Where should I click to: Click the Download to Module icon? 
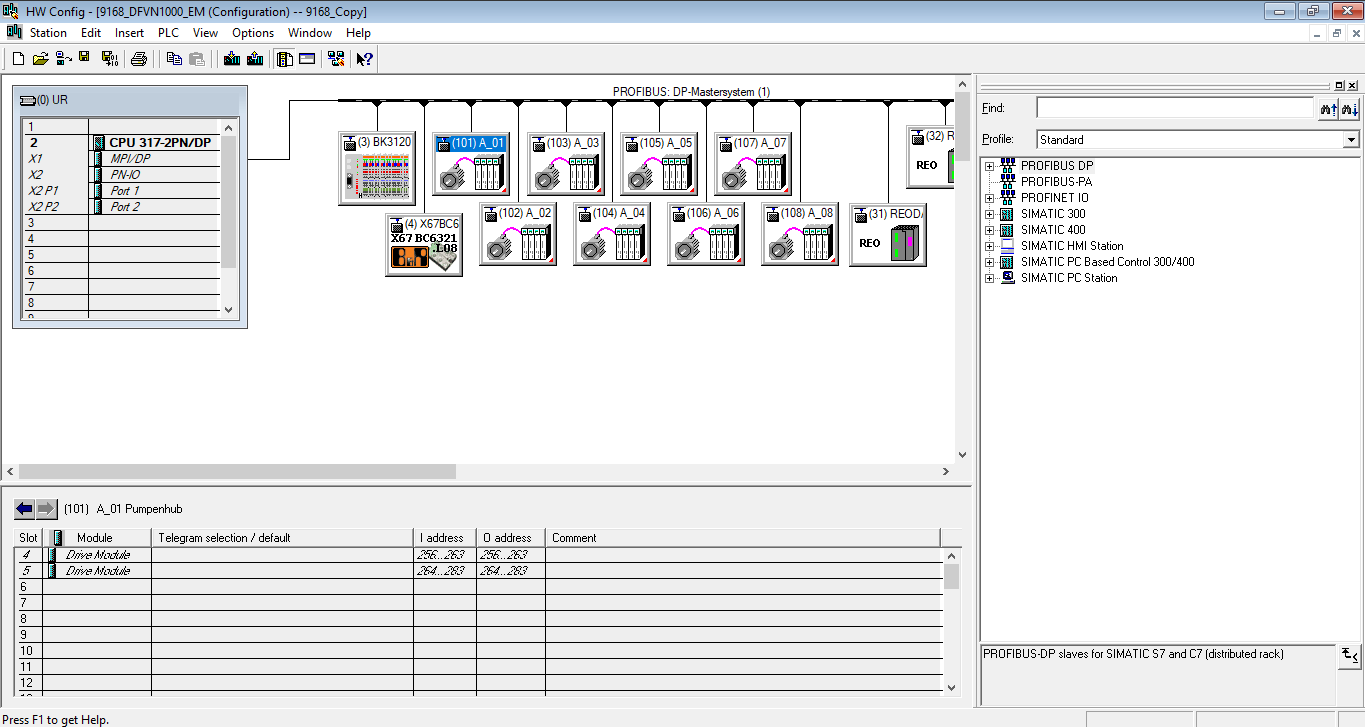click(x=232, y=59)
